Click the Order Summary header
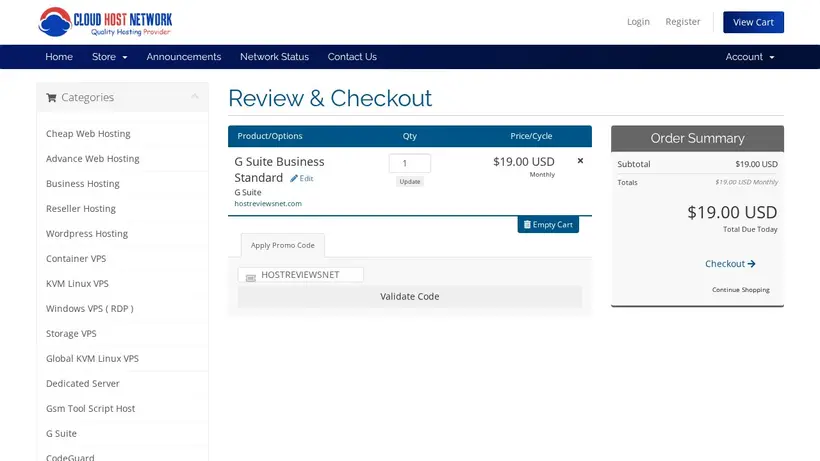 (x=697, y=139)
